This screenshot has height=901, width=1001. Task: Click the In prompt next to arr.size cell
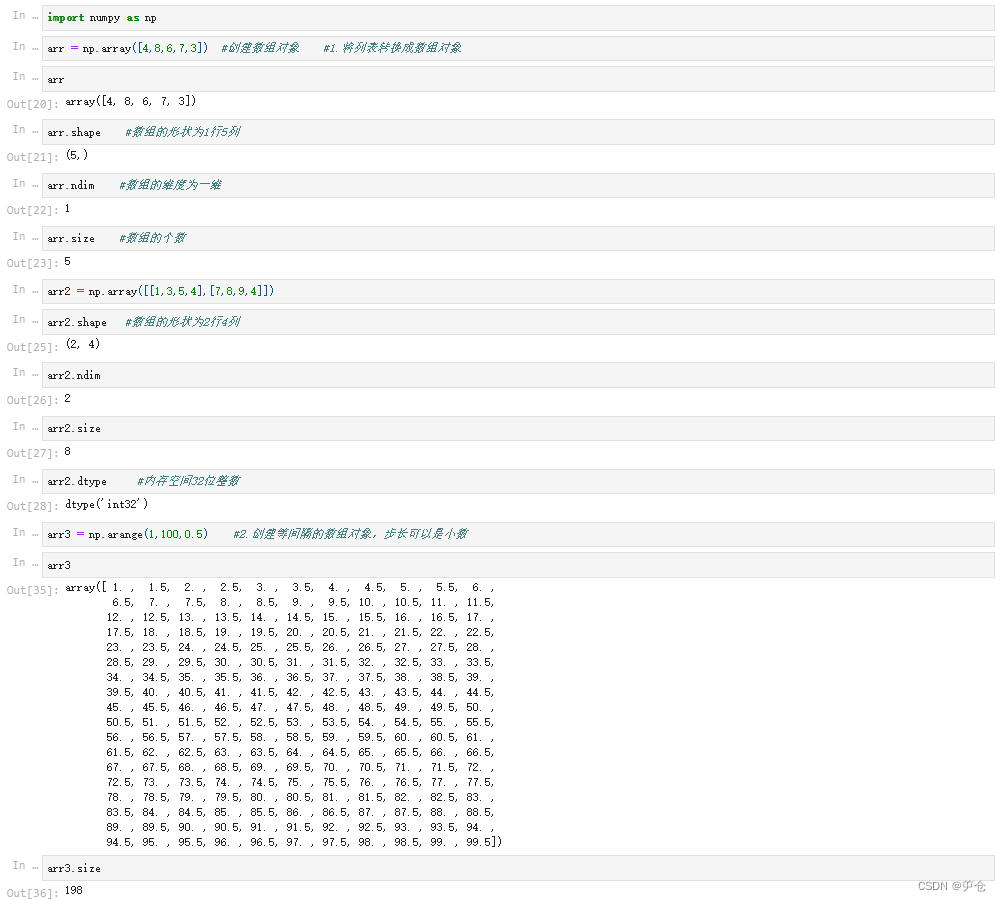click(18, 237)
